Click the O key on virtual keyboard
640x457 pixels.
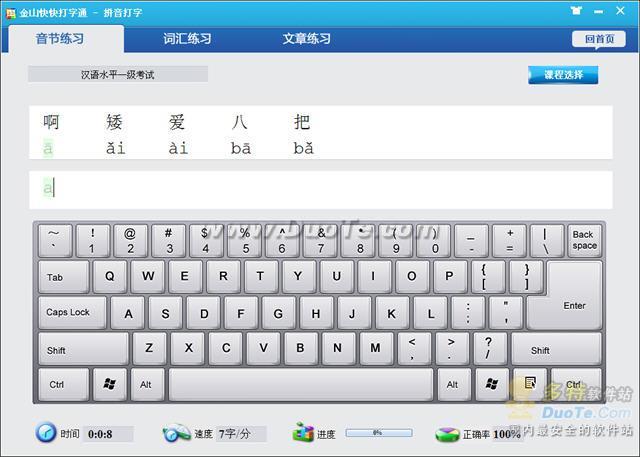point(412,277)
